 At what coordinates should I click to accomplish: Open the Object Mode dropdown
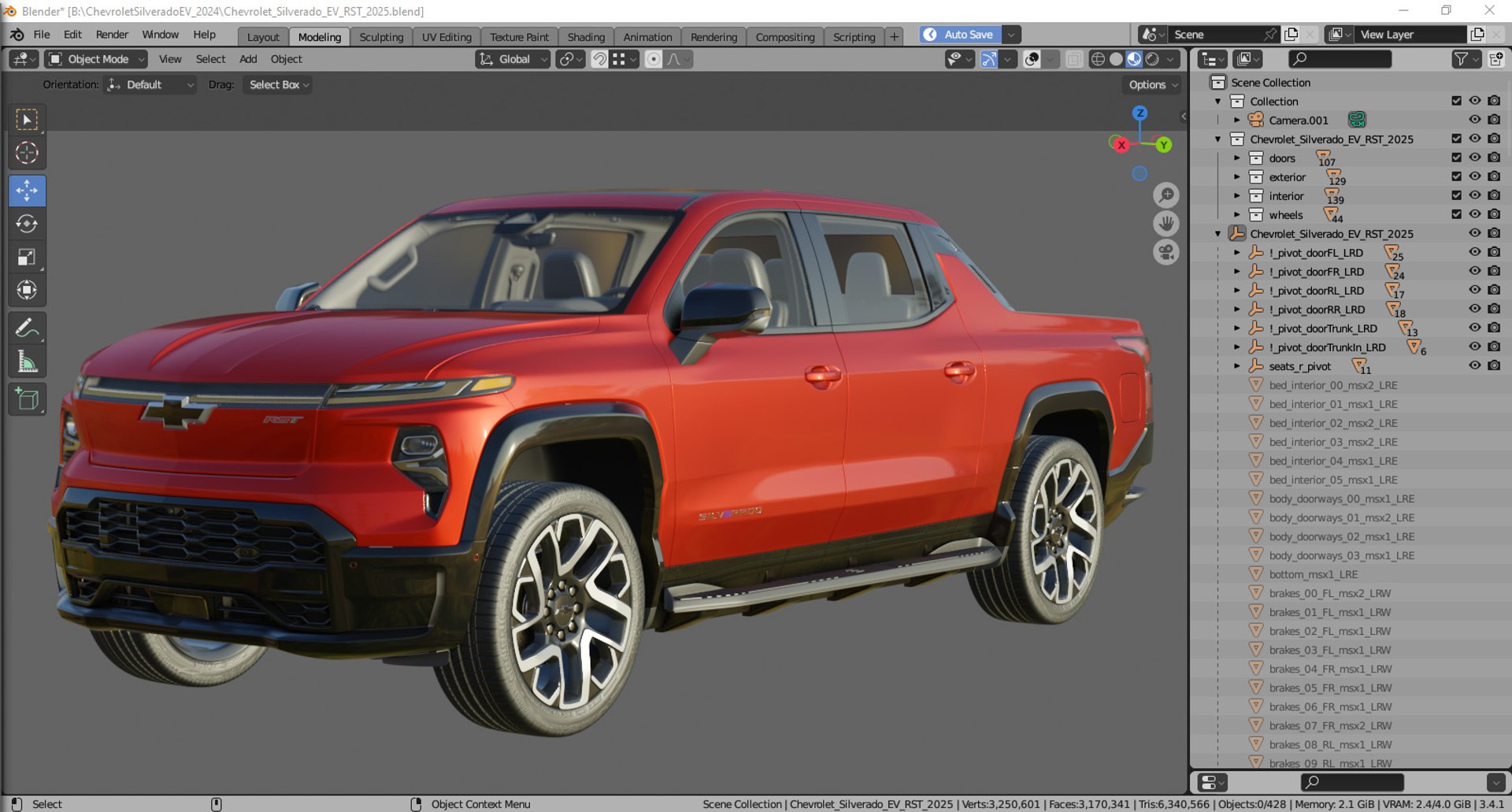[96, 59]
